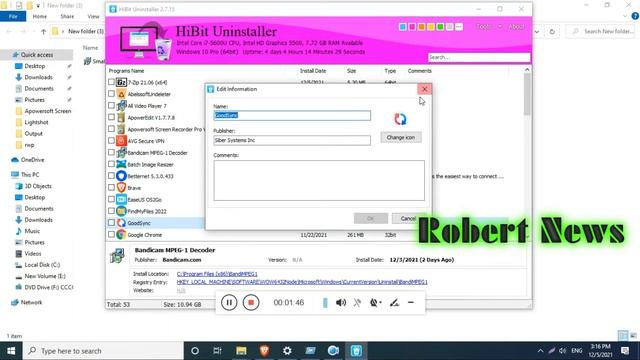This screenshot has height=360, width=640.
Task: Click Cortana circle on taskbar
Action: pos(195,351)
